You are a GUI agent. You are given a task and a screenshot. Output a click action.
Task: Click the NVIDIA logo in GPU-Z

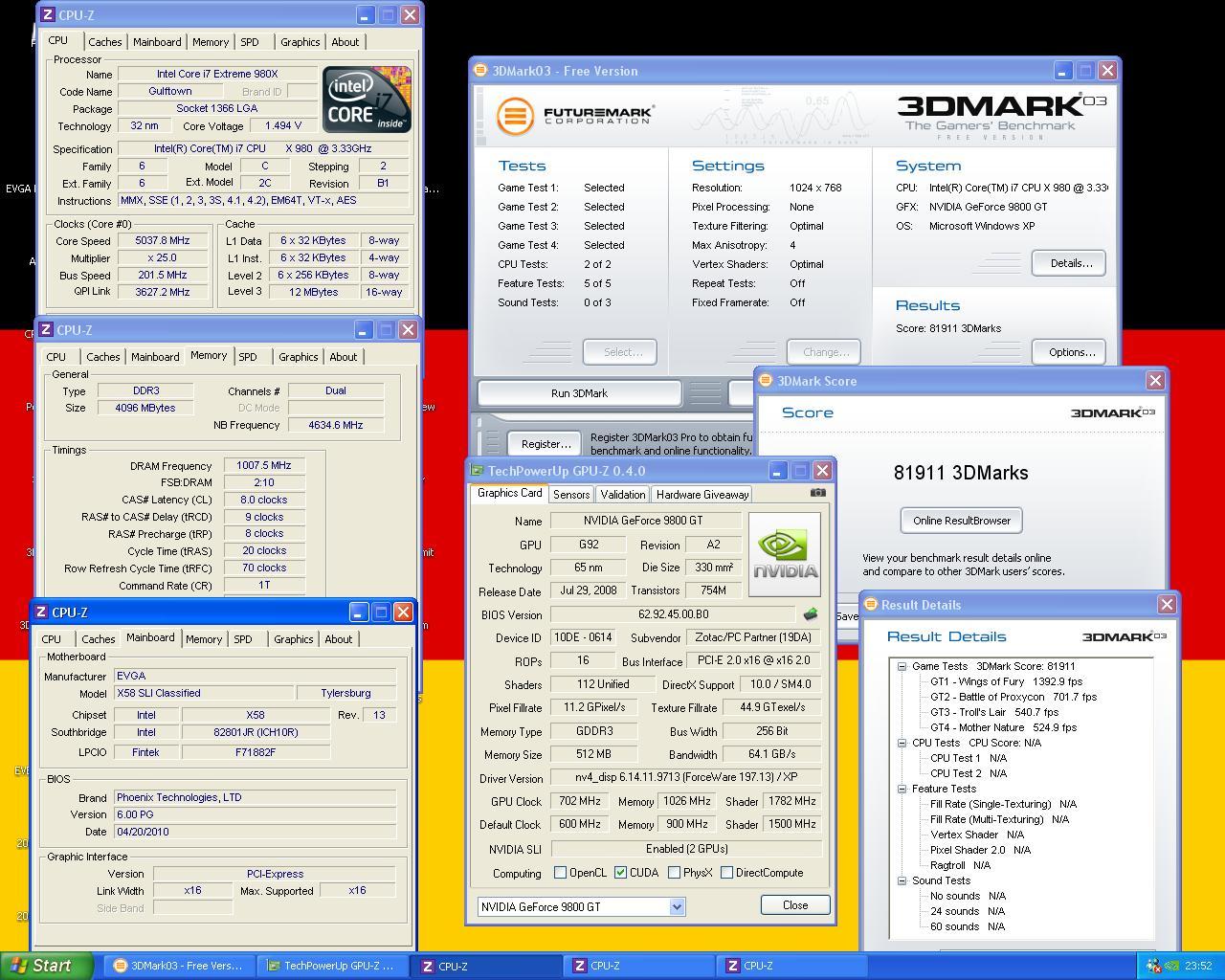point(785,554)
